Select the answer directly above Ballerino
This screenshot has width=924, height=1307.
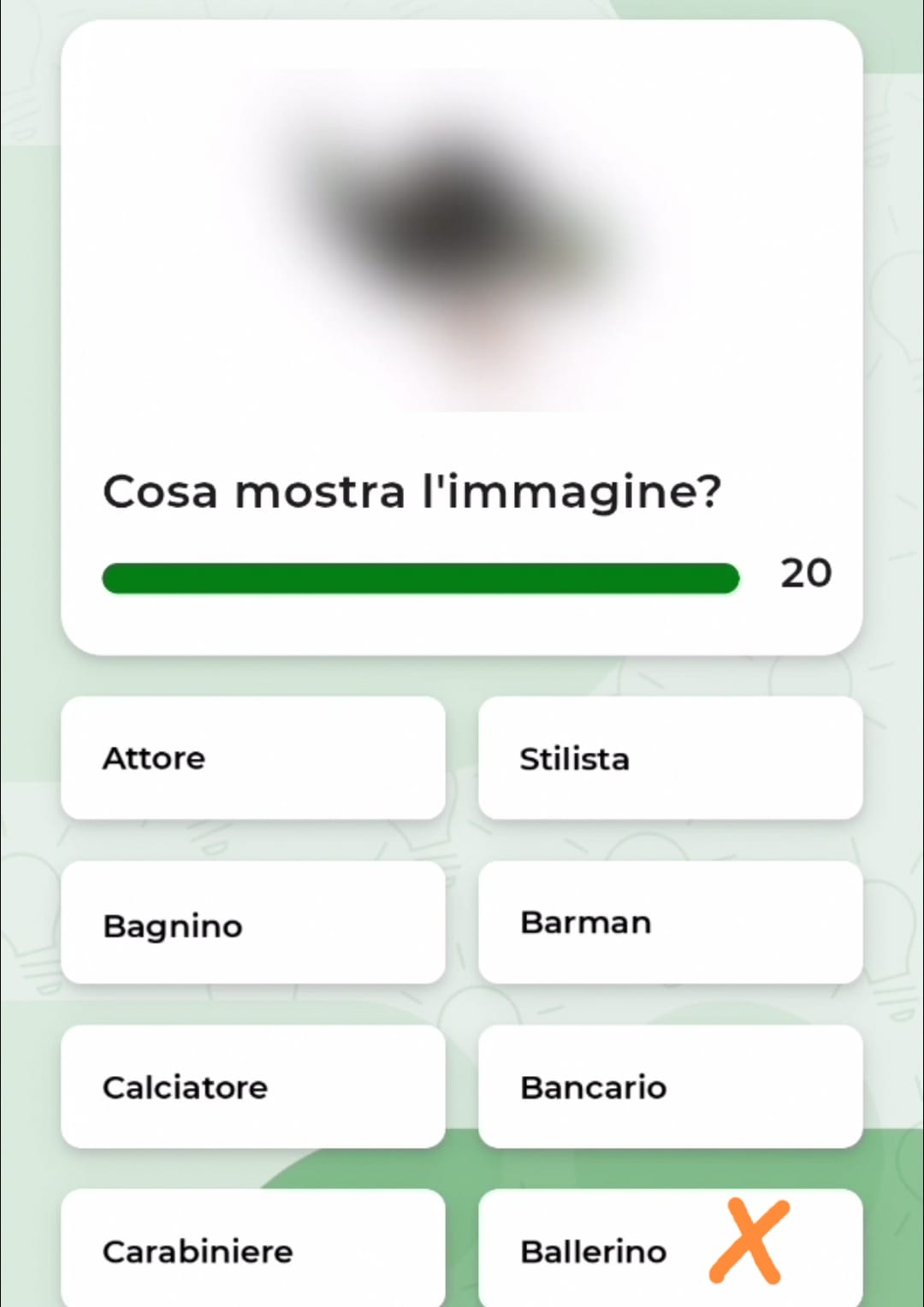pos(670,1087)
